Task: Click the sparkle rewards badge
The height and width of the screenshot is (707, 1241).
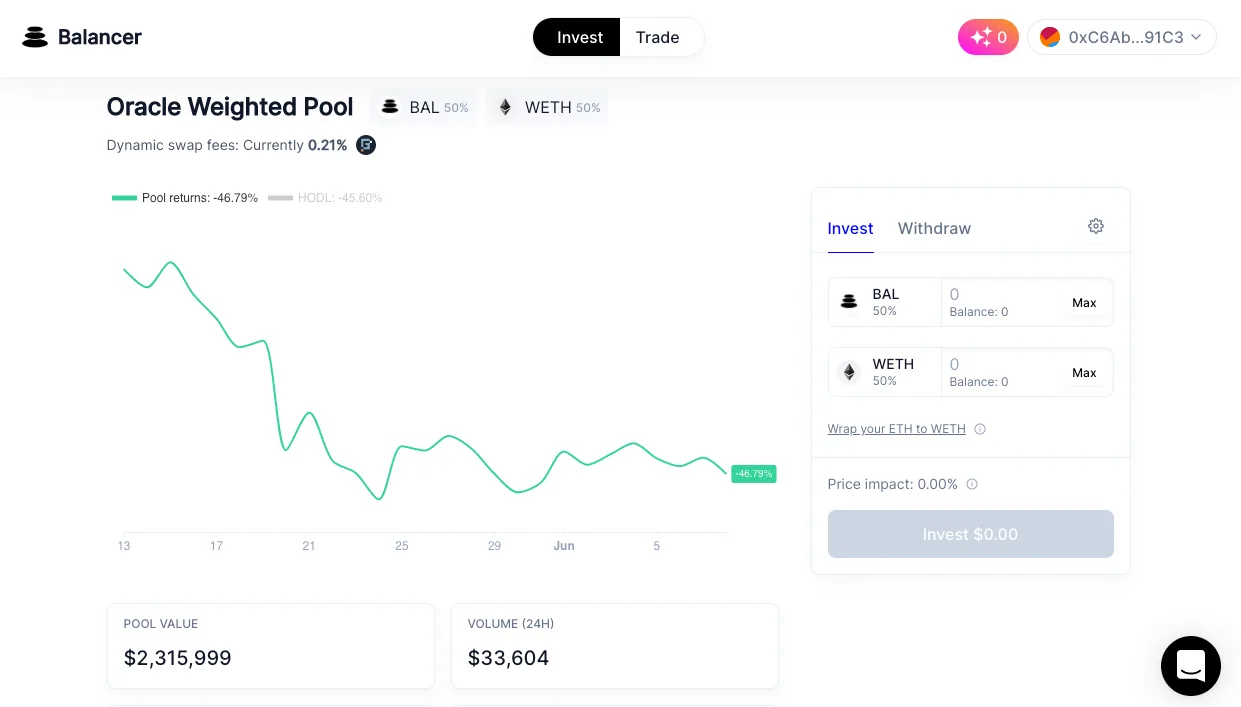Action: point(988,37)
